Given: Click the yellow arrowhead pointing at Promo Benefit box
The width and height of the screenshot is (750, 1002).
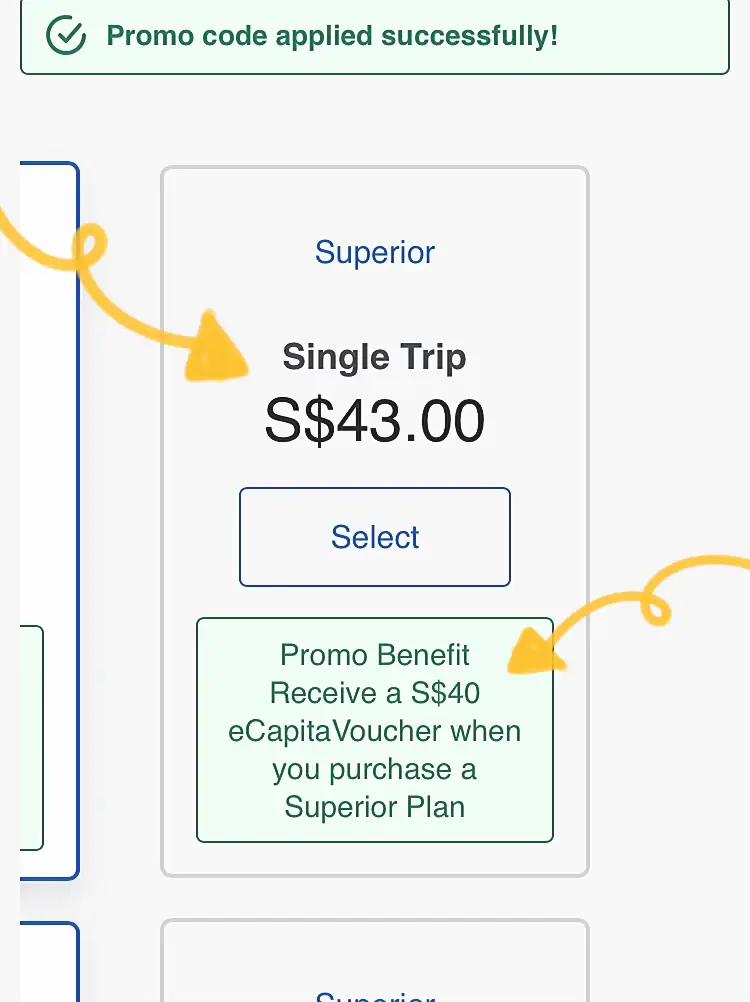Looking at the screenshot, I should click(535, 651).
